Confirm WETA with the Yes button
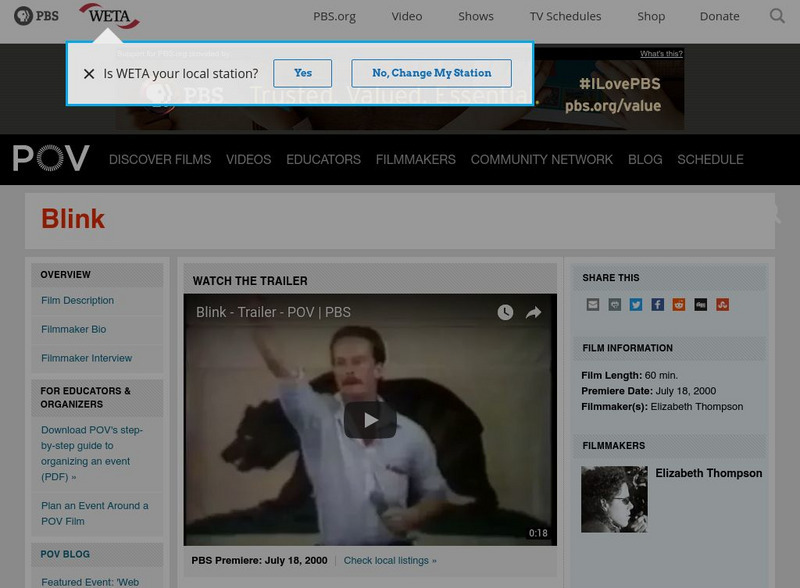The height and width of the screenshot is (588, 800). pyautogui.click(x=303, y=73)
